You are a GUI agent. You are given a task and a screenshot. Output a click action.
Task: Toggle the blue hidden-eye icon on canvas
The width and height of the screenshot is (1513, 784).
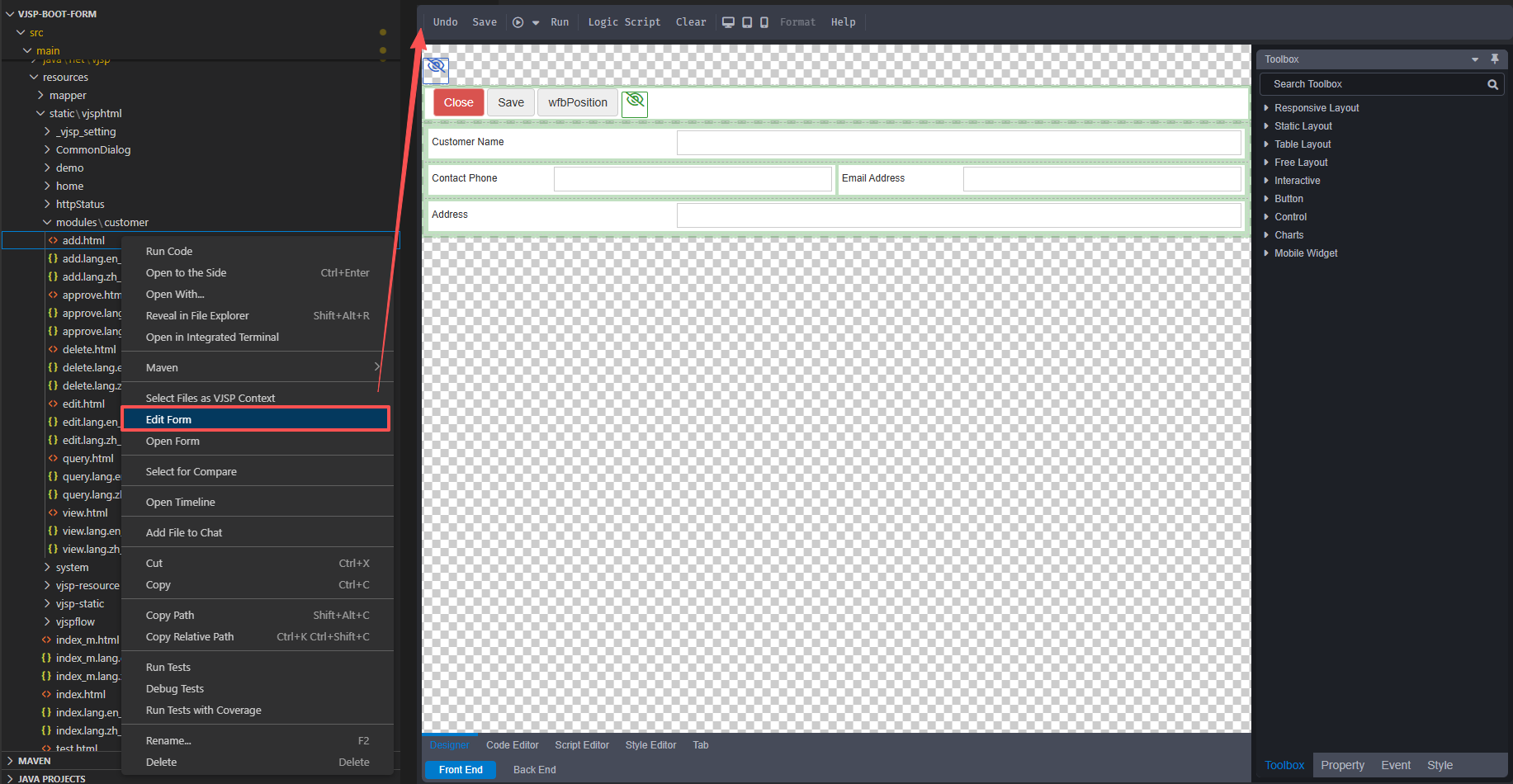tap(436, 67)
